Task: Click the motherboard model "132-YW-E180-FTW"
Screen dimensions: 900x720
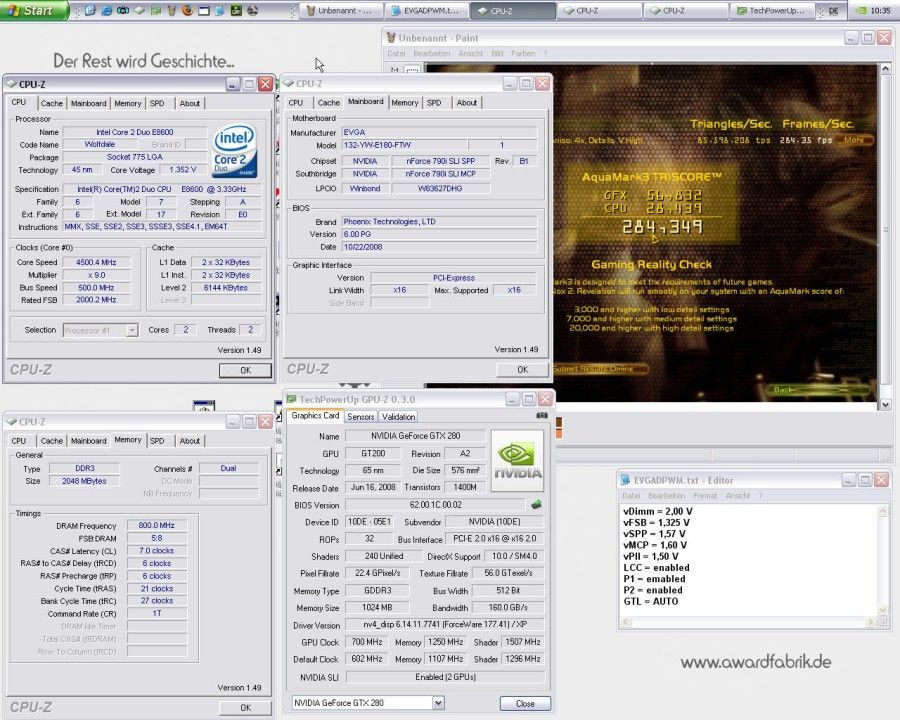Action: (404, 145)
